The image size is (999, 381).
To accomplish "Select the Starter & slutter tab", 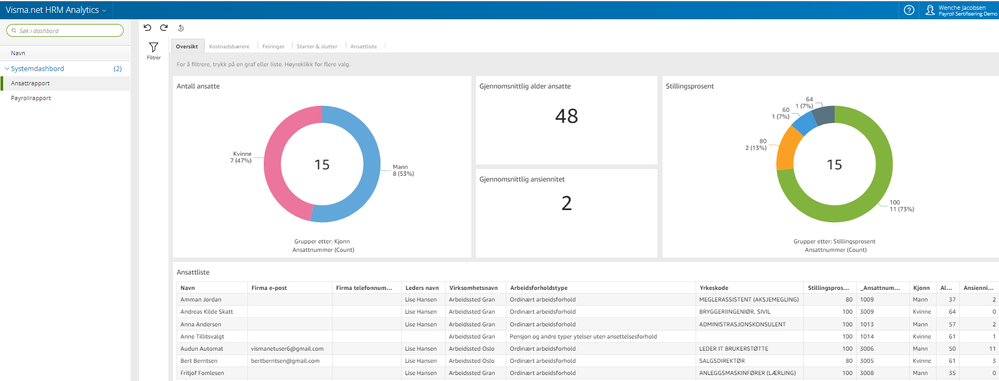I will [317, 47].
